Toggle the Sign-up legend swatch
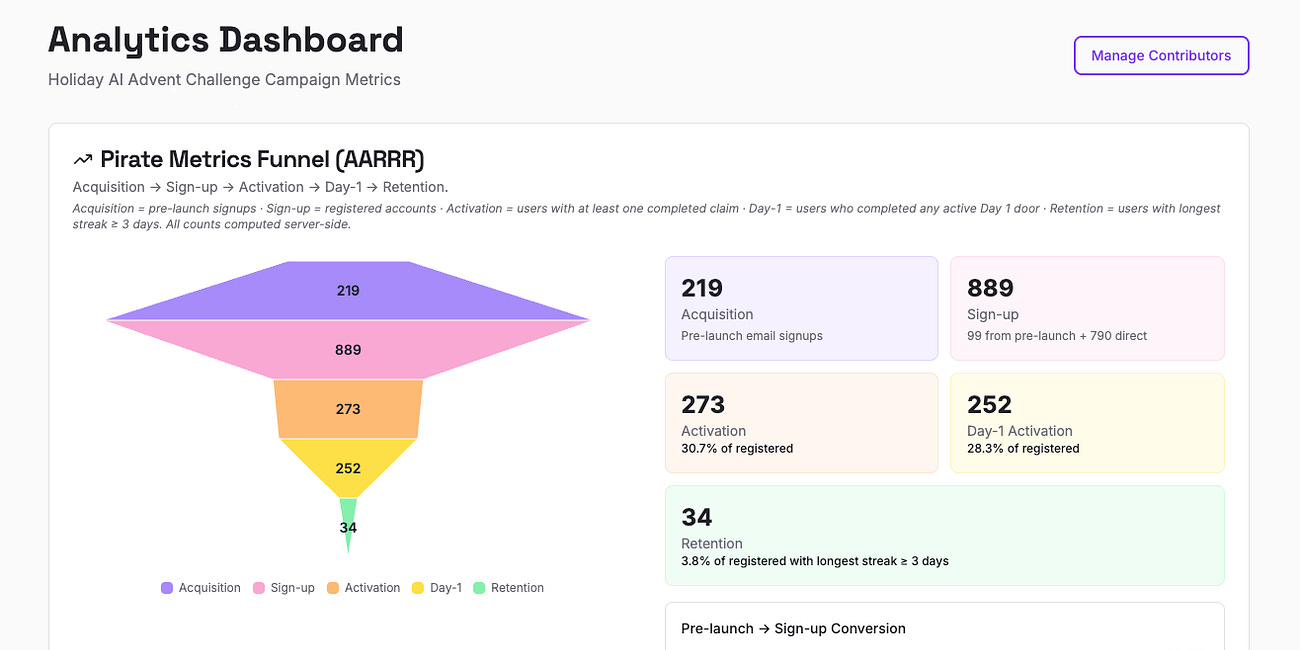 259,588
